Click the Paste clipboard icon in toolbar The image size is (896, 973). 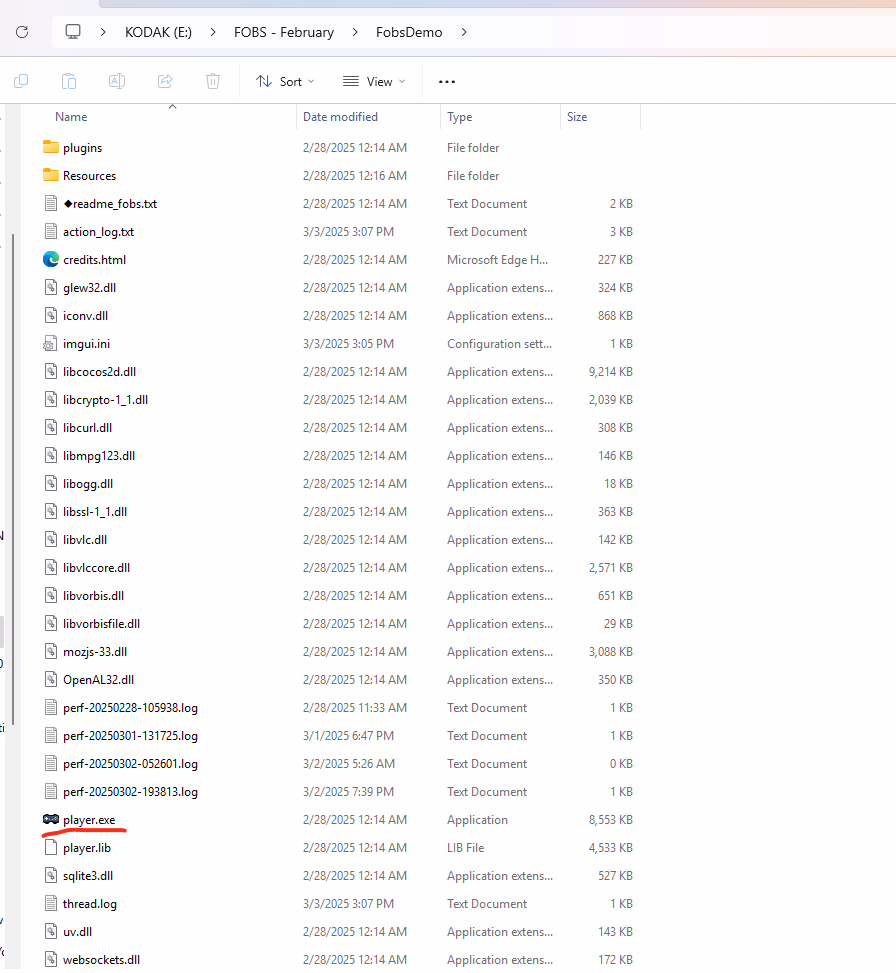[x=69, y=81]
